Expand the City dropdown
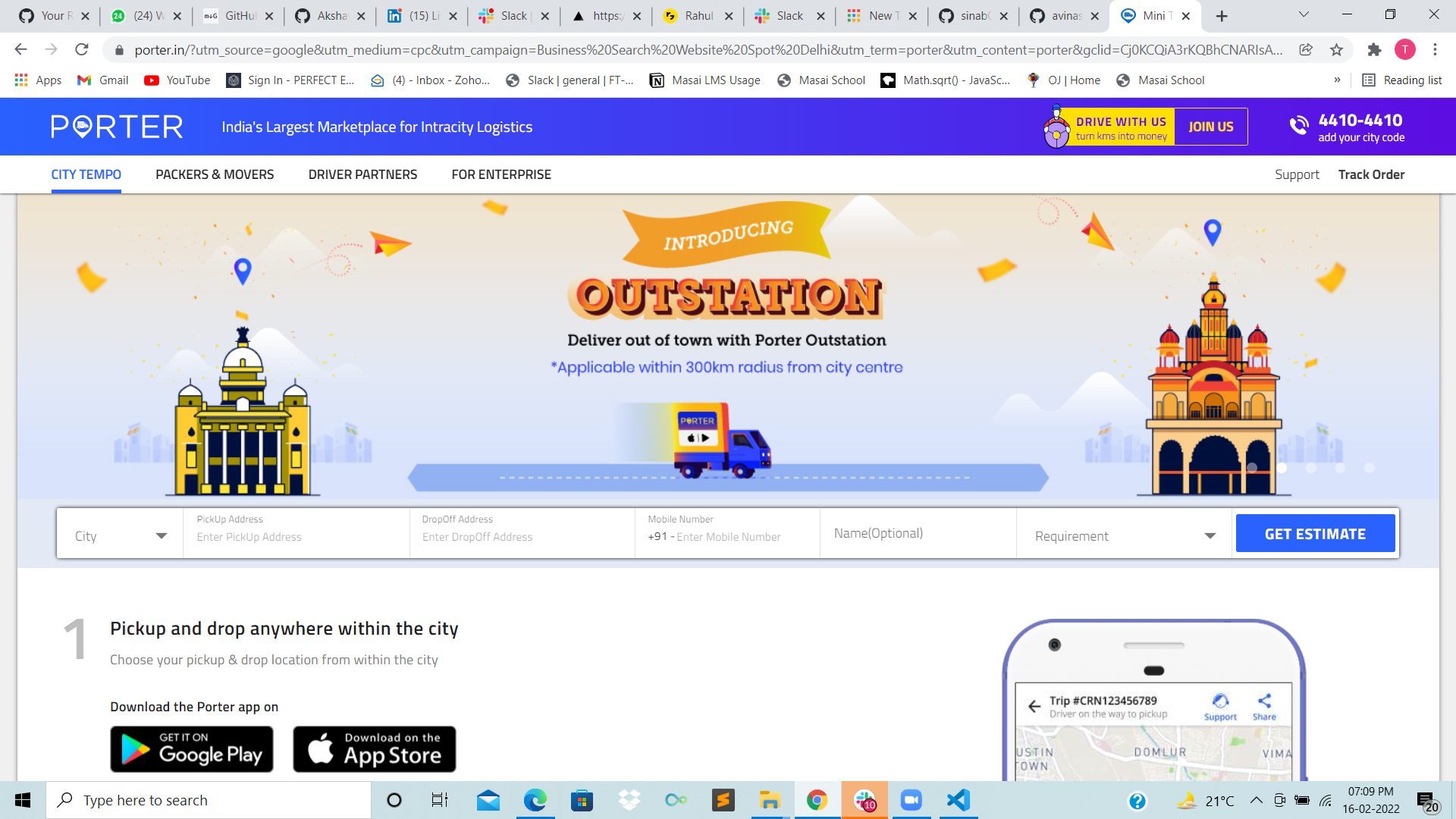This screenshot has height=819, width=1456. click(x=120, y=535)
